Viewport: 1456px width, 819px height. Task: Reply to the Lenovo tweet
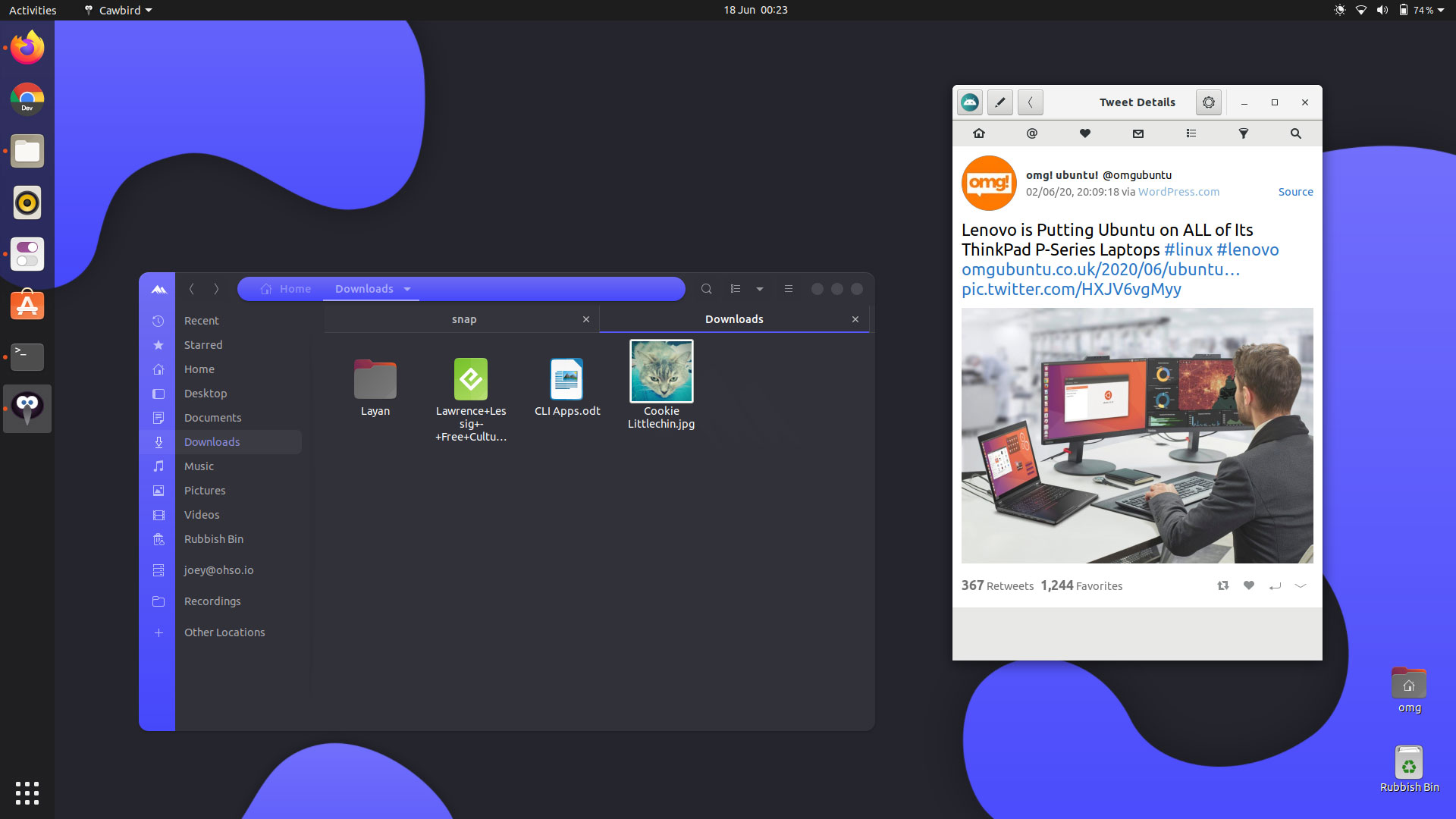(1275, 585)
